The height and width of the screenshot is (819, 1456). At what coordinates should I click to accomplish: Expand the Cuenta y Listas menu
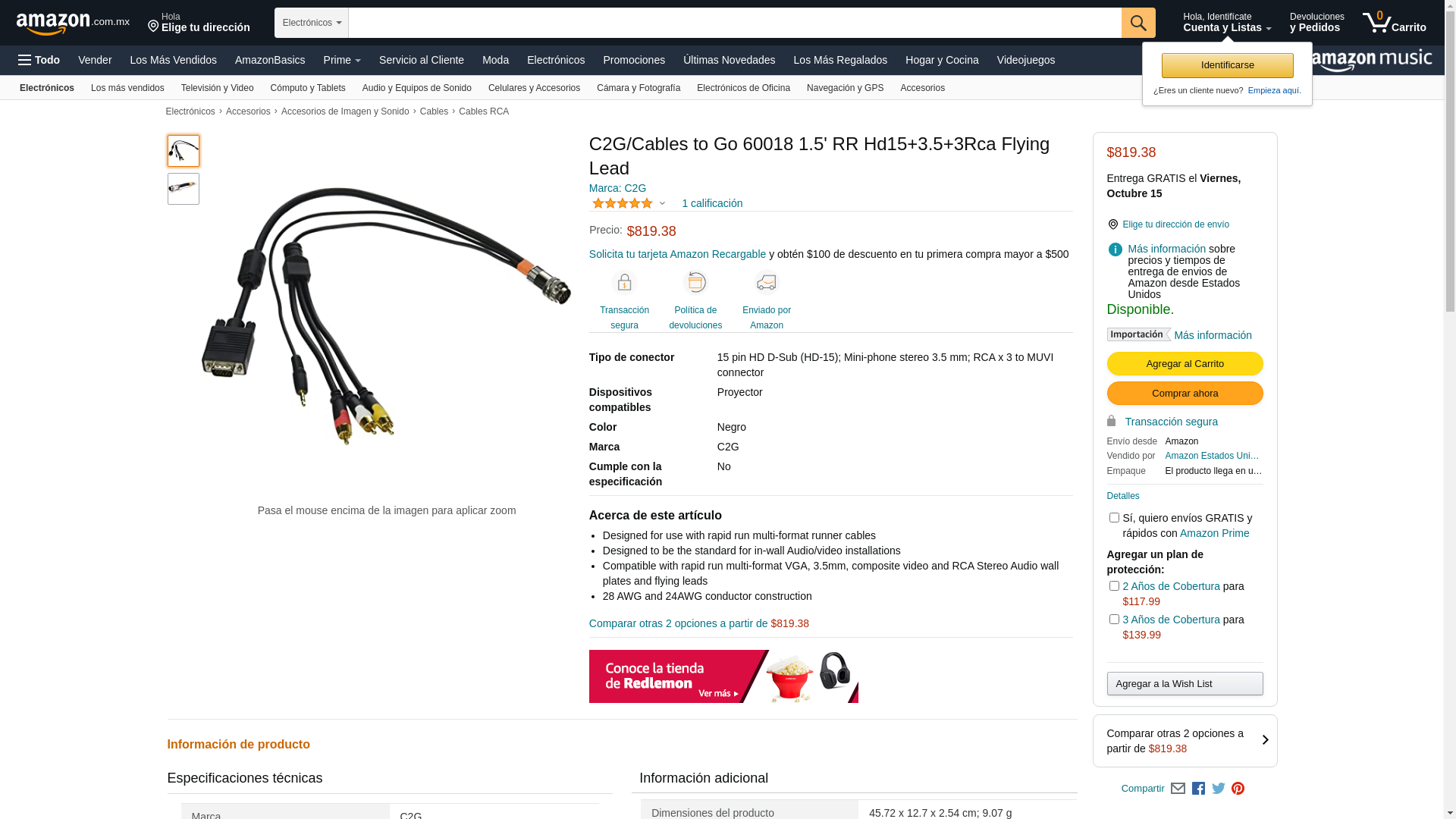tap(1227, 23)
